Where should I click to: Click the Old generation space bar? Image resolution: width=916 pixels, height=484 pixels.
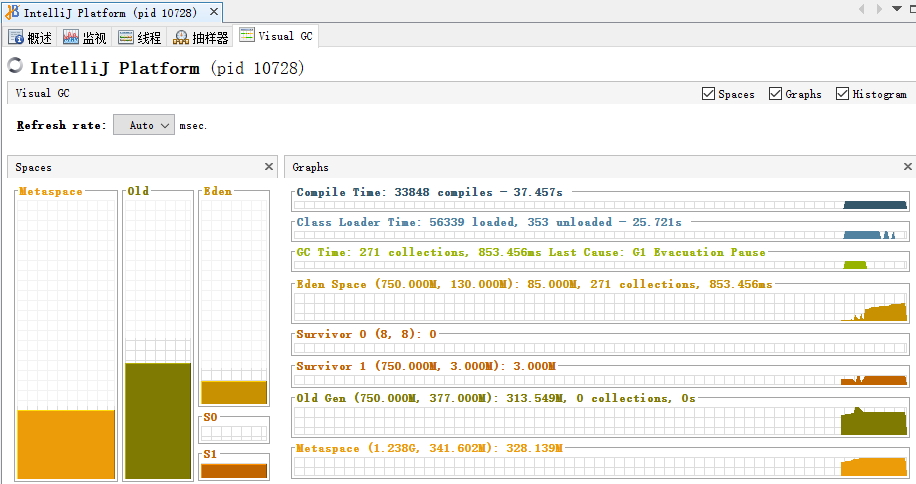(157, 420)
